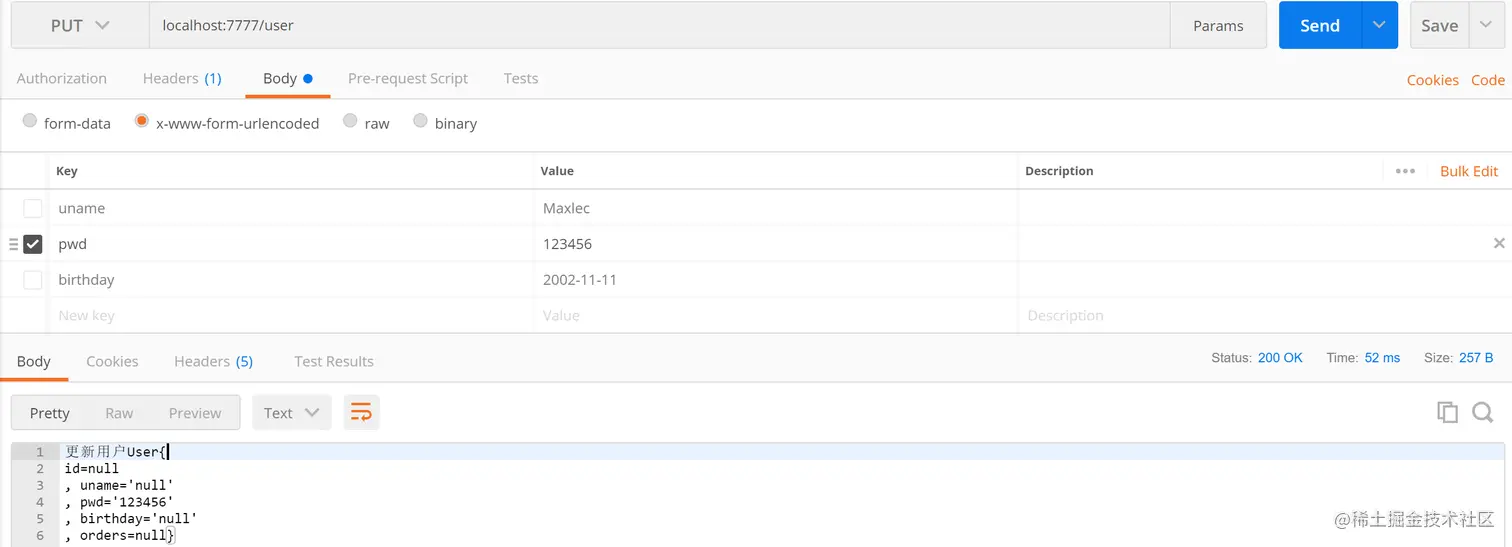Copy response body to clipboard
1512x547 pixels.
[1447, 412]
